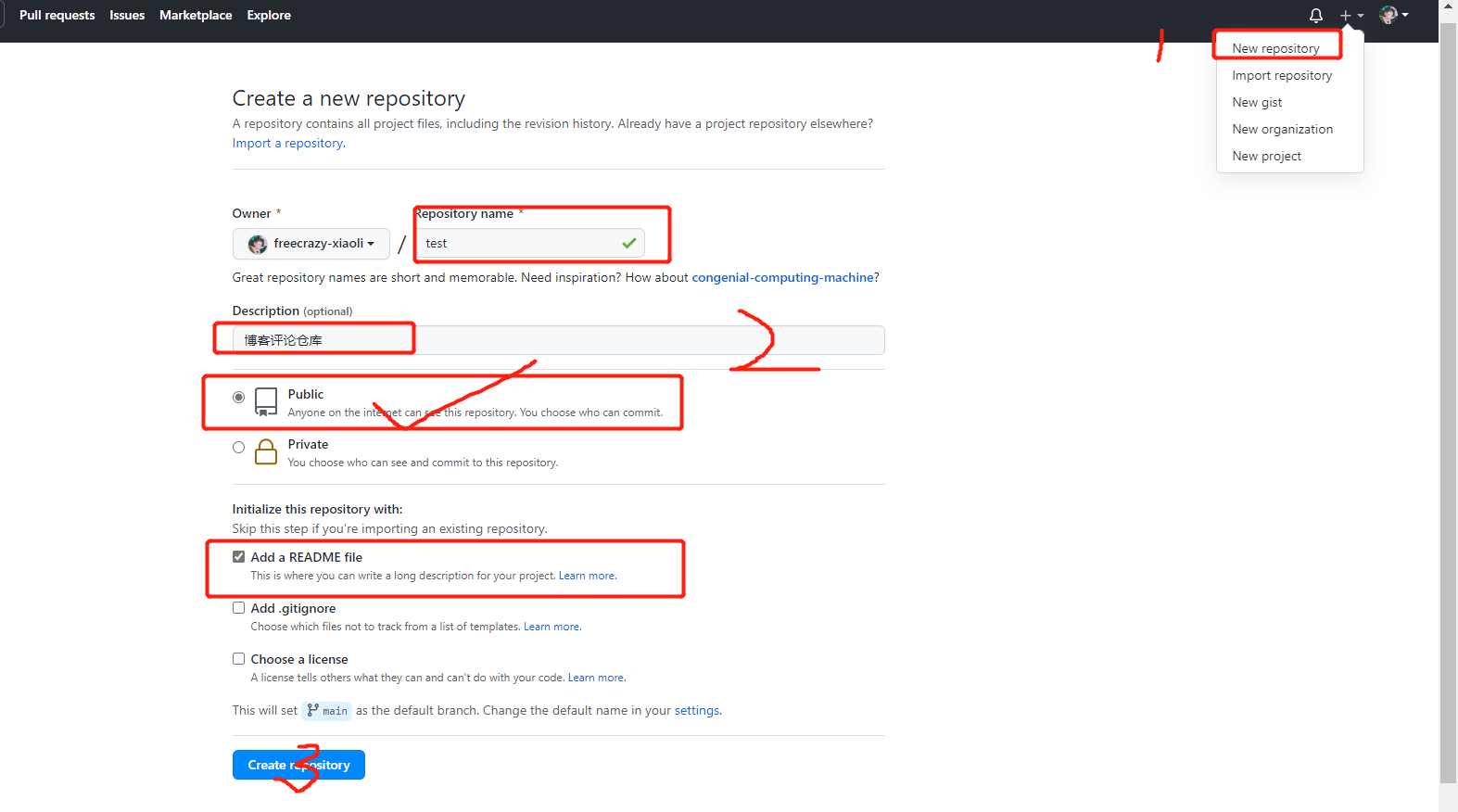Choose Import repository menu entry

(1282, 75)
